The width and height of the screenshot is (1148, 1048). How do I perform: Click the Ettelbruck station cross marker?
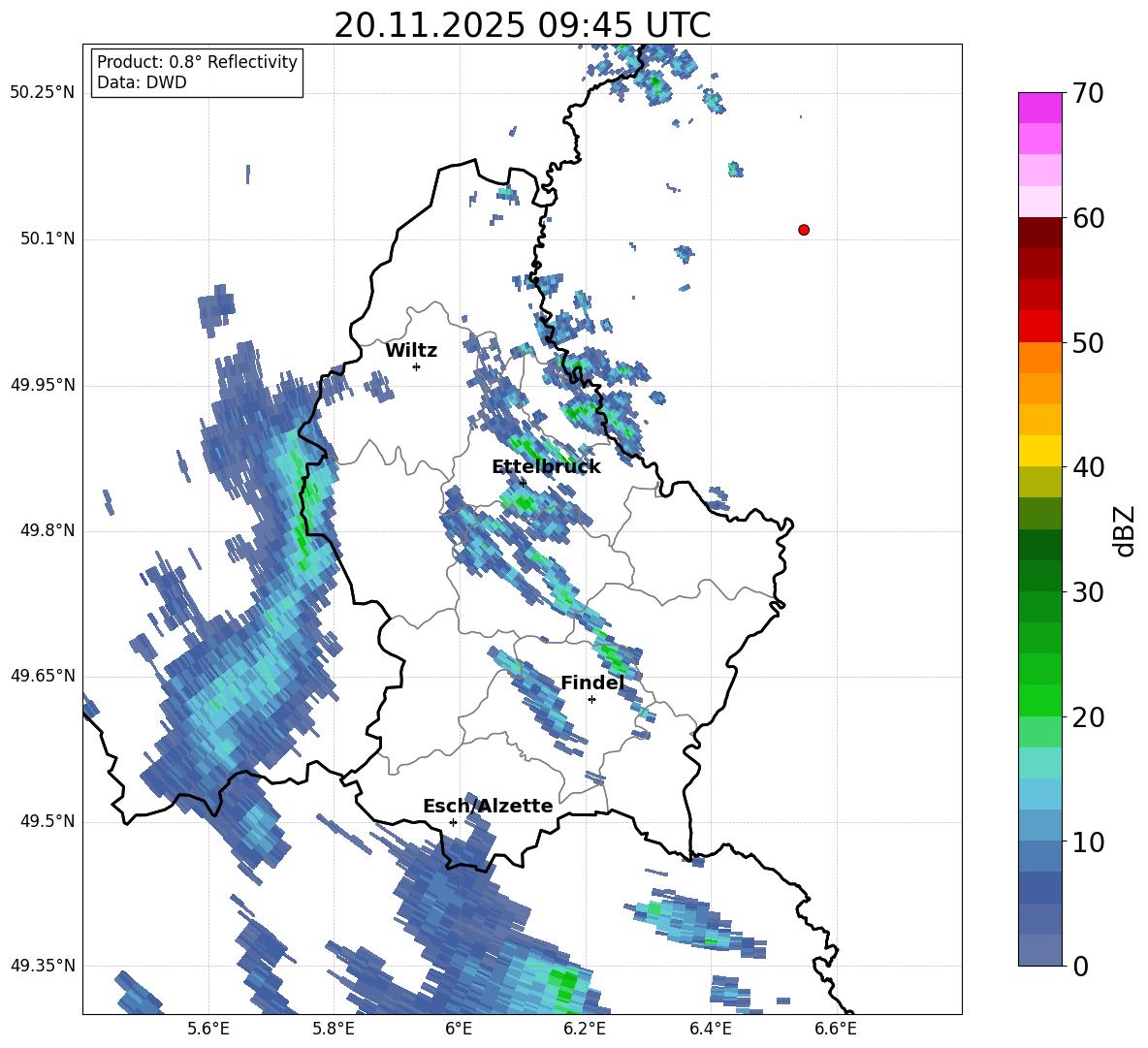coord(522,483)
